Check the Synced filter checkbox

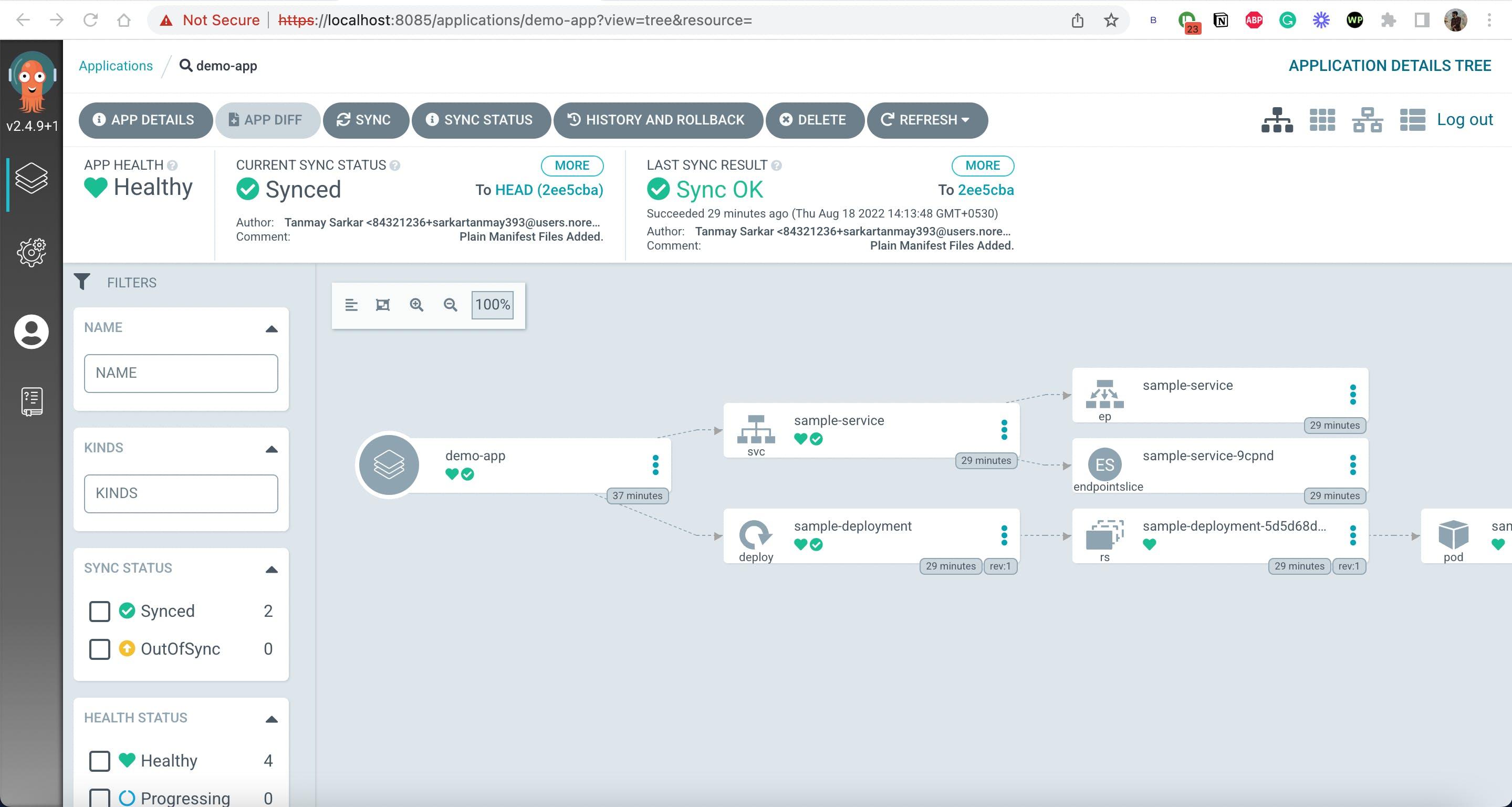tap(99, 612)
